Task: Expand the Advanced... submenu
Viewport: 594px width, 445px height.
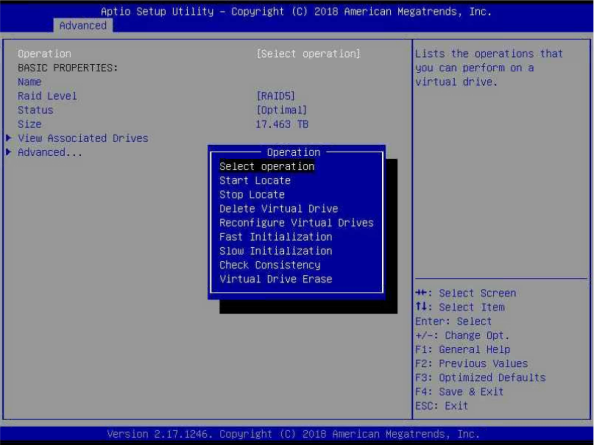Action: 50,152
